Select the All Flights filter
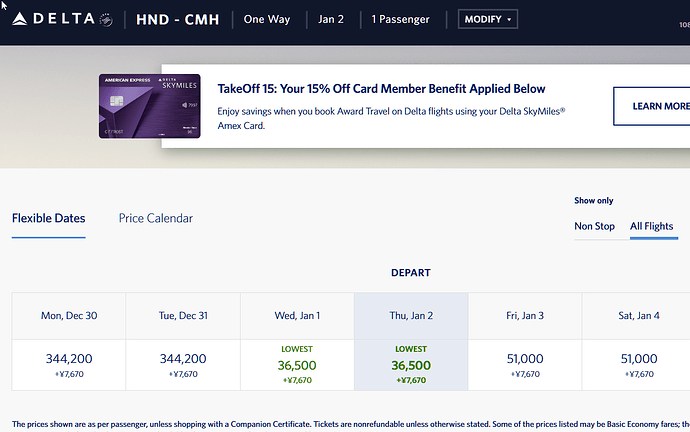This screenshot has height=432, width=690. (651, 227)
